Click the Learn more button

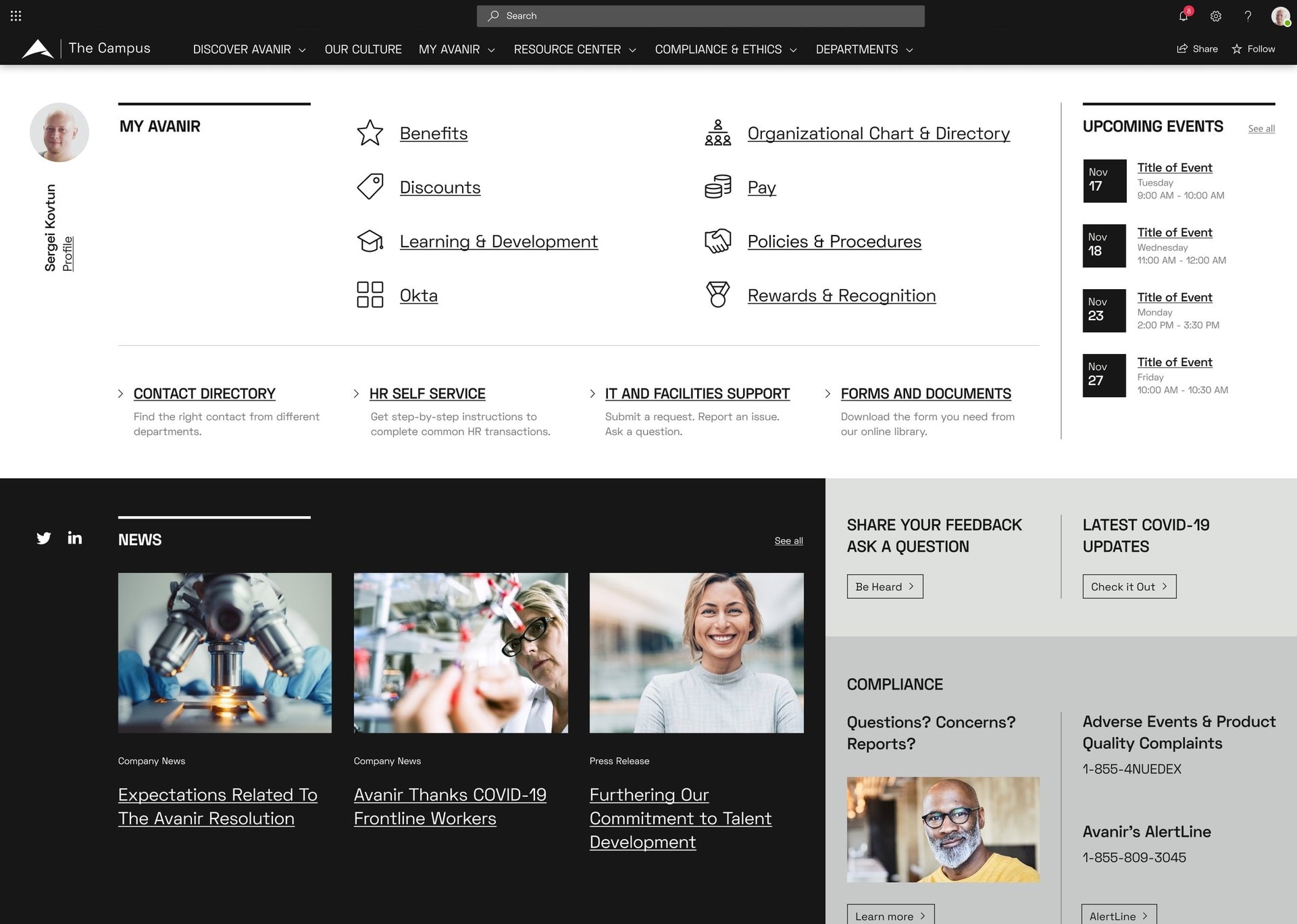coord(890,915)
